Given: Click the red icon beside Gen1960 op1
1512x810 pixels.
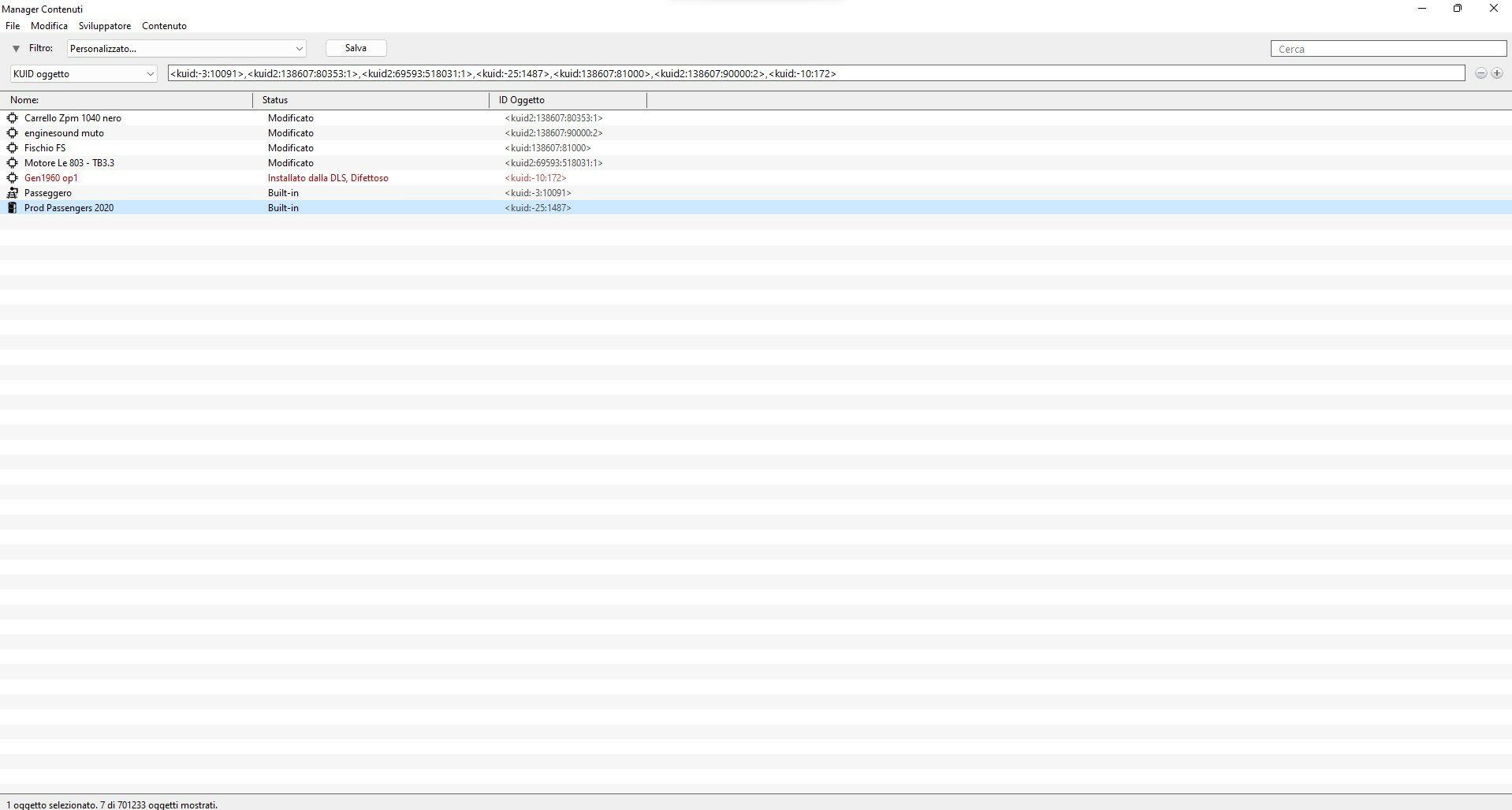Looking at the screenshot, I should [x=12, y=178].
